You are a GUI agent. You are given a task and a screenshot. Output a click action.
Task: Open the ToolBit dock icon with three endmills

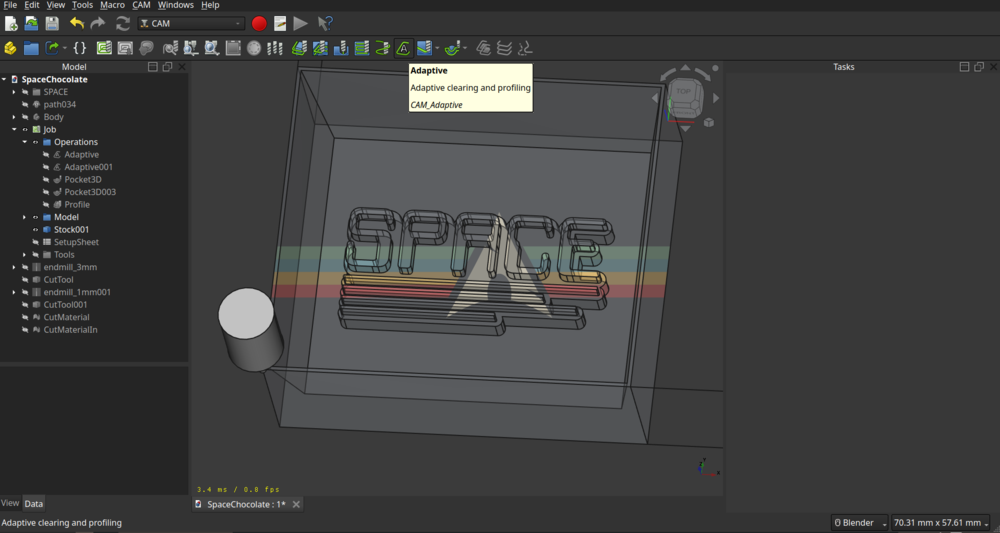pyautogui.click(x=275, y=48)
